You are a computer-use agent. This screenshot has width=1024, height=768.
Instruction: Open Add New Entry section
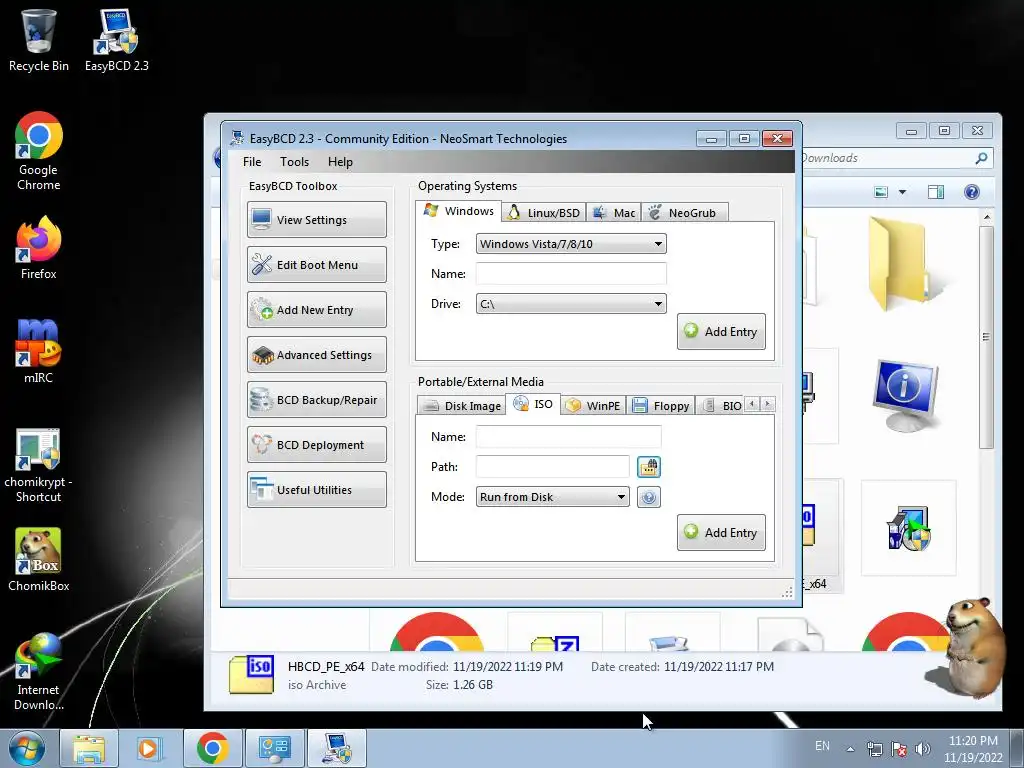(317, 310)
